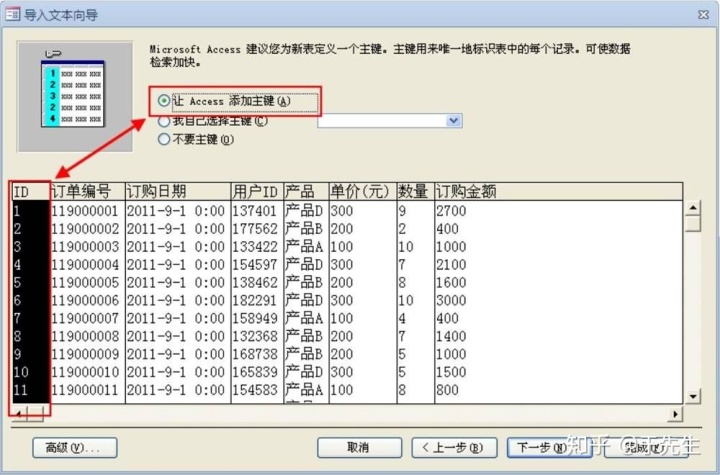Click order amount 2100
720x475 pixels.
451,265
